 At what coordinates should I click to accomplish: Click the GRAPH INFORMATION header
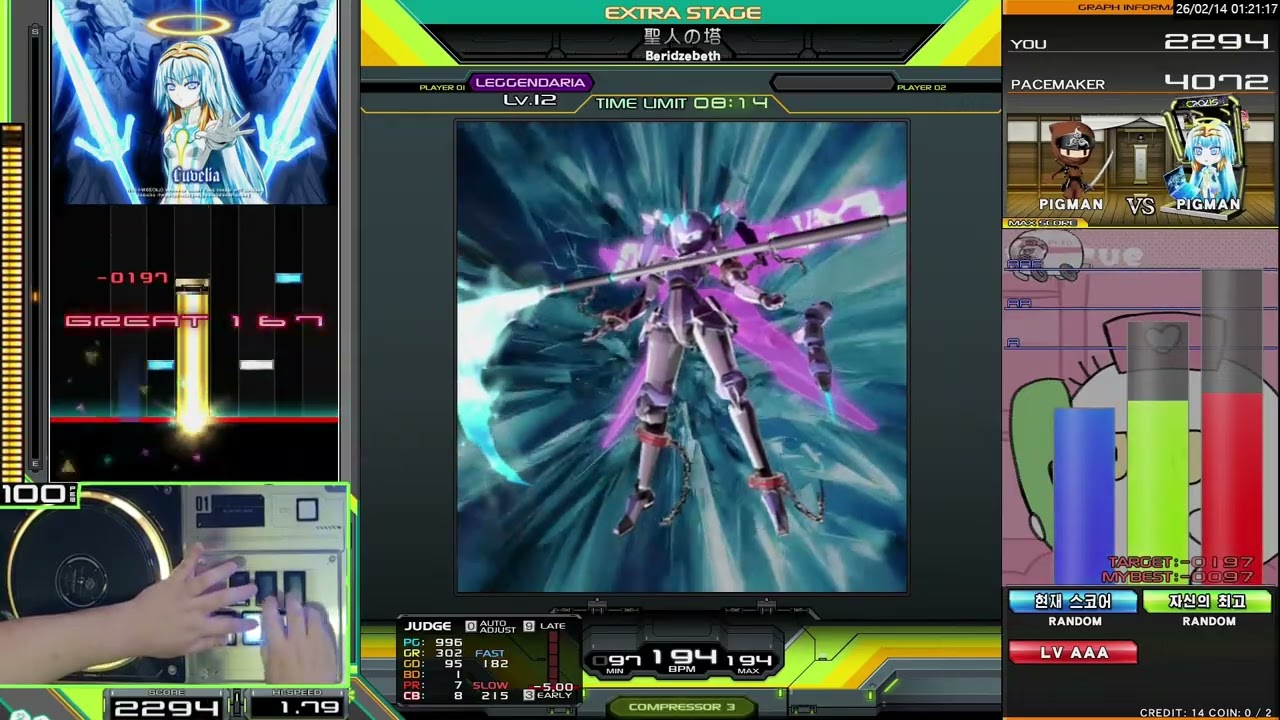1125,7
